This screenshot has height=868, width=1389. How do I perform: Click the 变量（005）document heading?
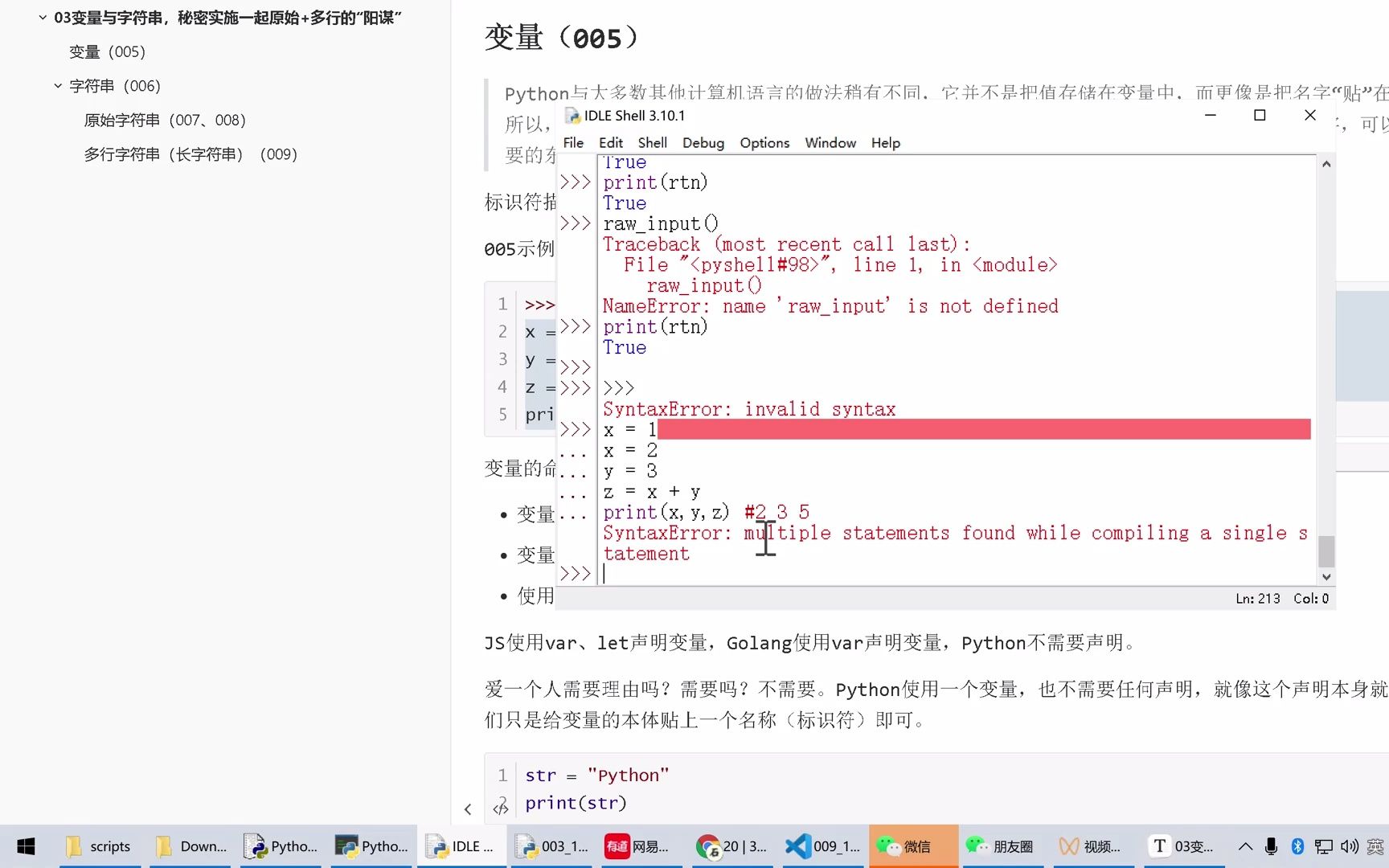pos(562,38)
